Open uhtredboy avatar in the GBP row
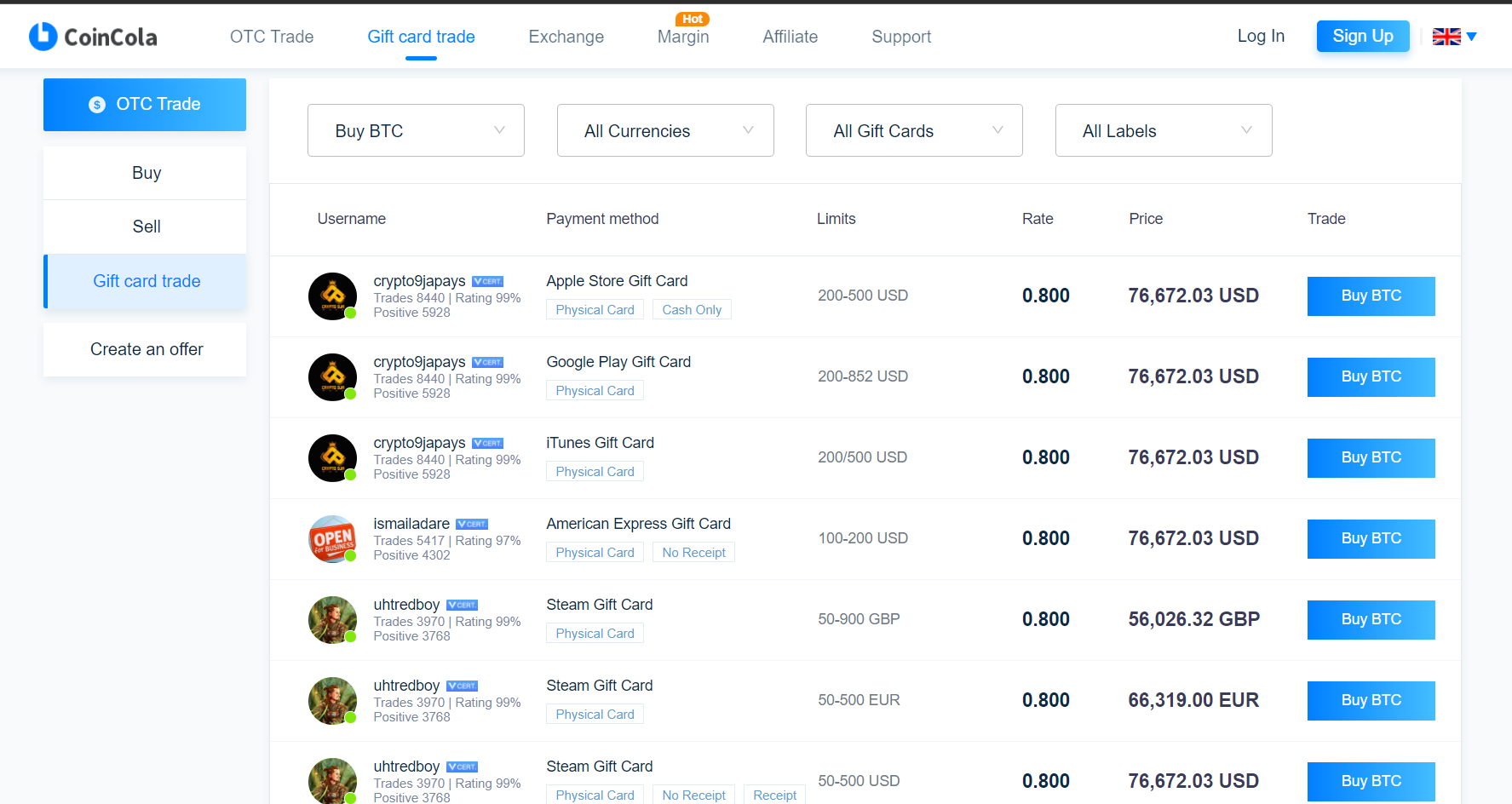 click(332, 620)
